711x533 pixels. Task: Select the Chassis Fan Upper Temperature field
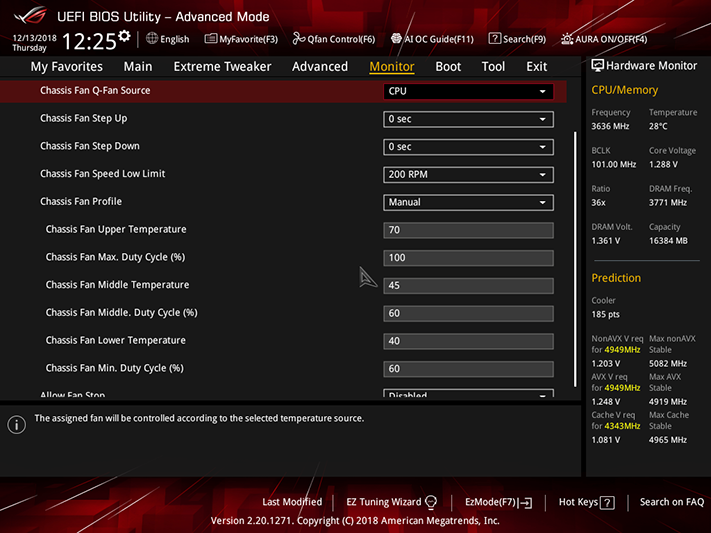[x=468, y=230]
